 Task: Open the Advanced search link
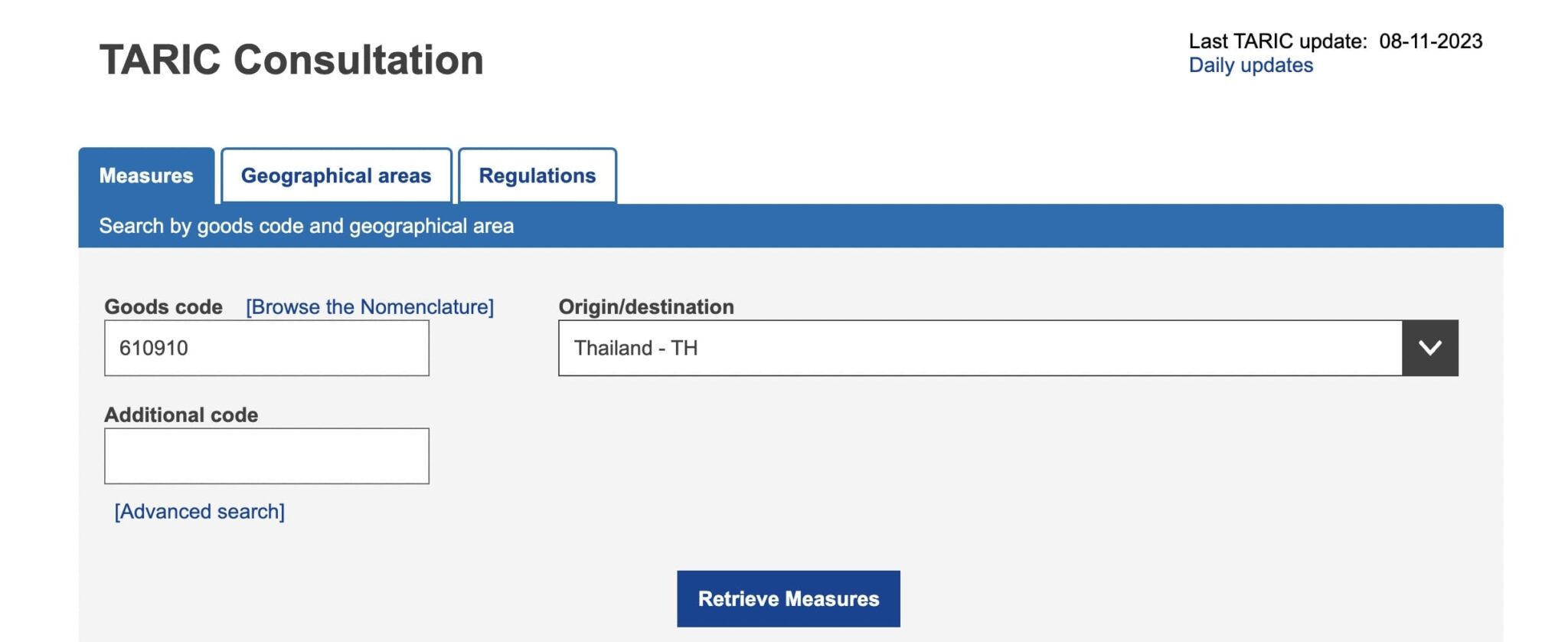(199, 511)
